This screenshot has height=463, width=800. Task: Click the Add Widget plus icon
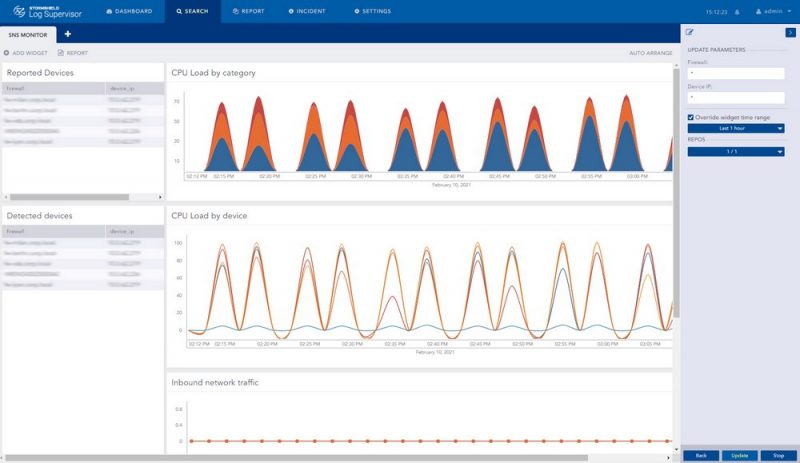click(7, 53)
